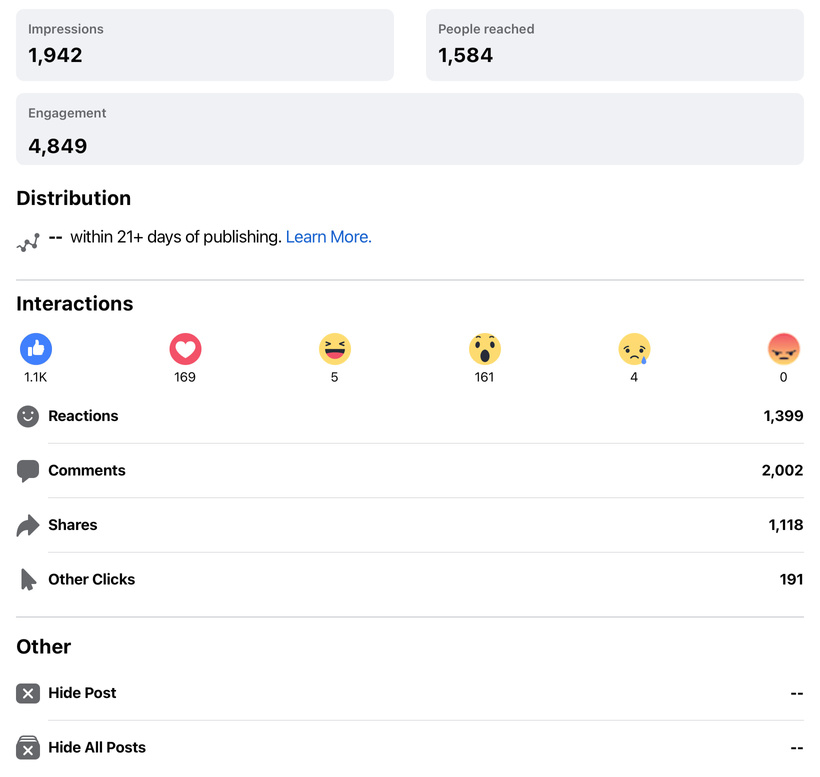Click the blue Like reaction icon
The height and width of the screenshot is (777, 820).
(36, 349)
